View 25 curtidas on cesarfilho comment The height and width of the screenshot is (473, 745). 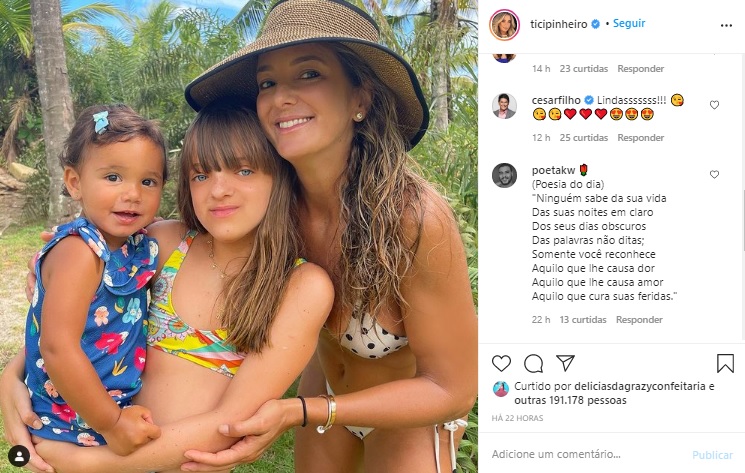click(583, 138)
